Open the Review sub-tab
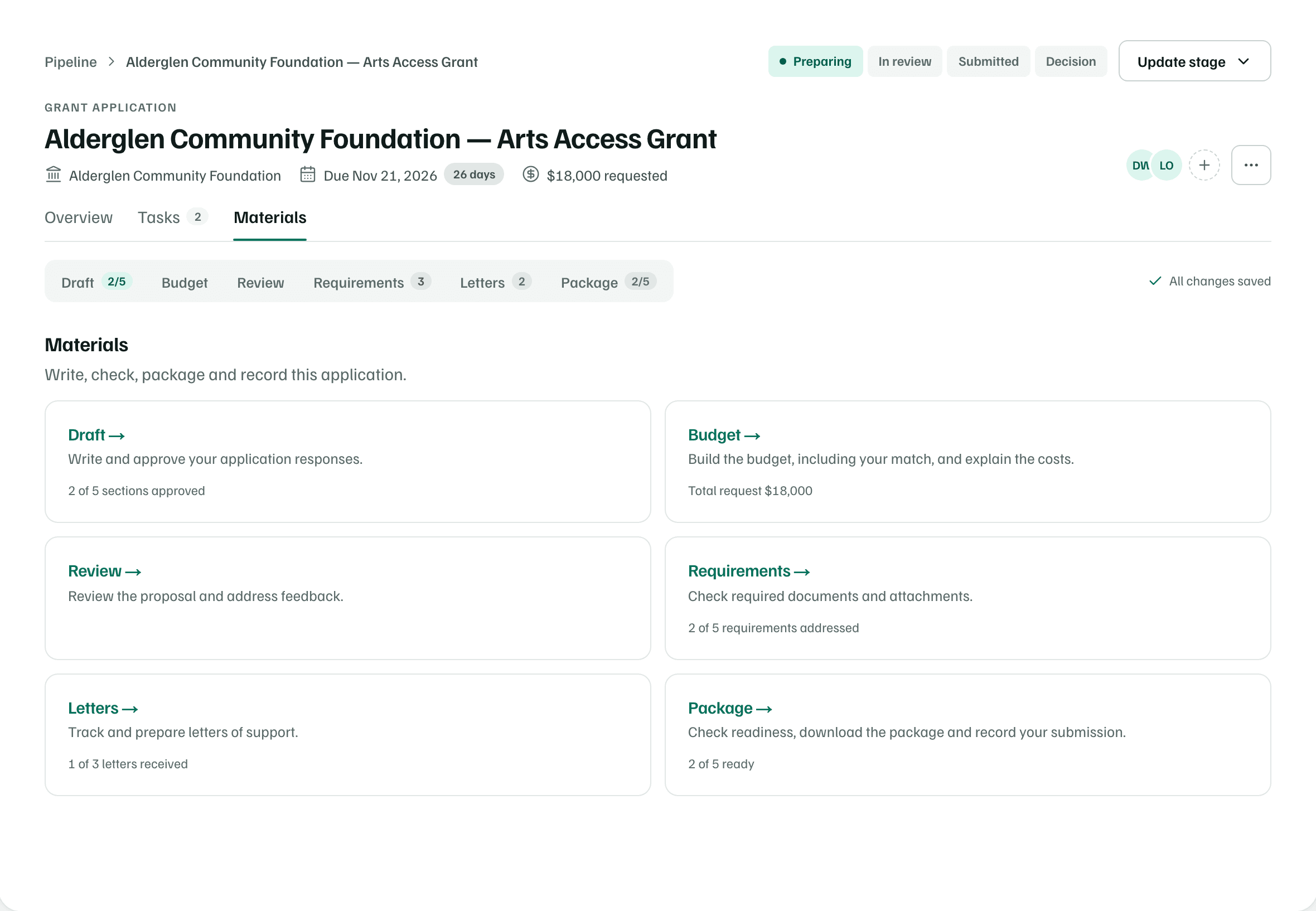This screenshot has height=911, width=1316. tap(260, 282)
